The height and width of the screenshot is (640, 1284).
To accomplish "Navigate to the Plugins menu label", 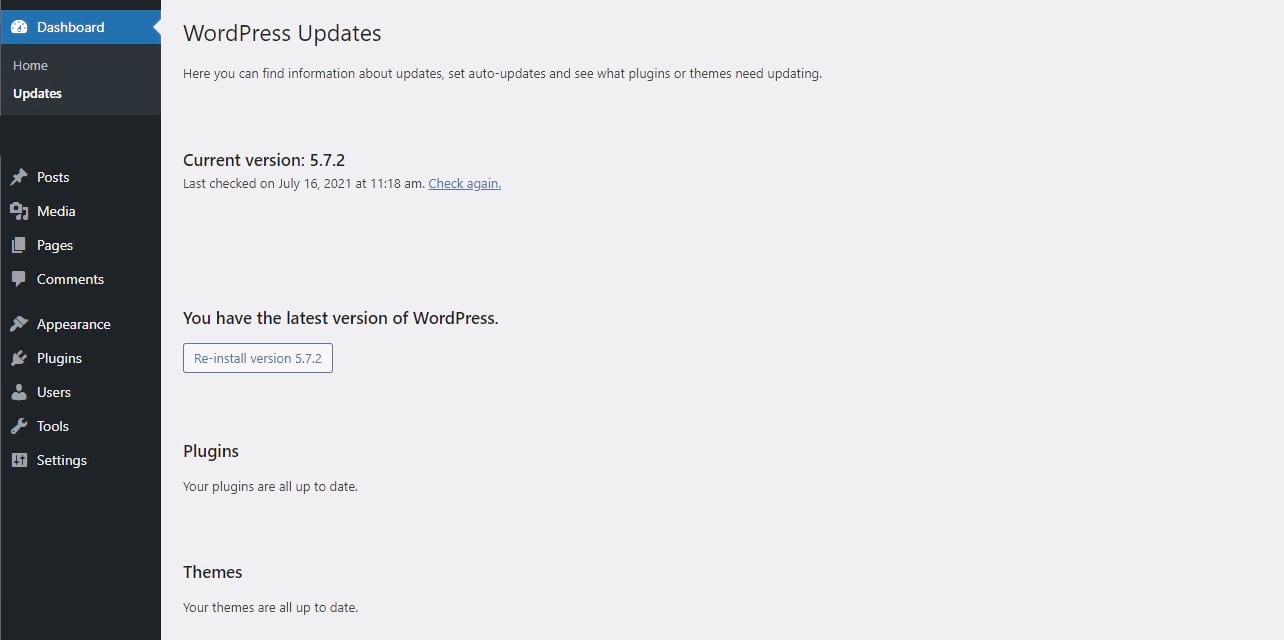I will click(59, 358).
